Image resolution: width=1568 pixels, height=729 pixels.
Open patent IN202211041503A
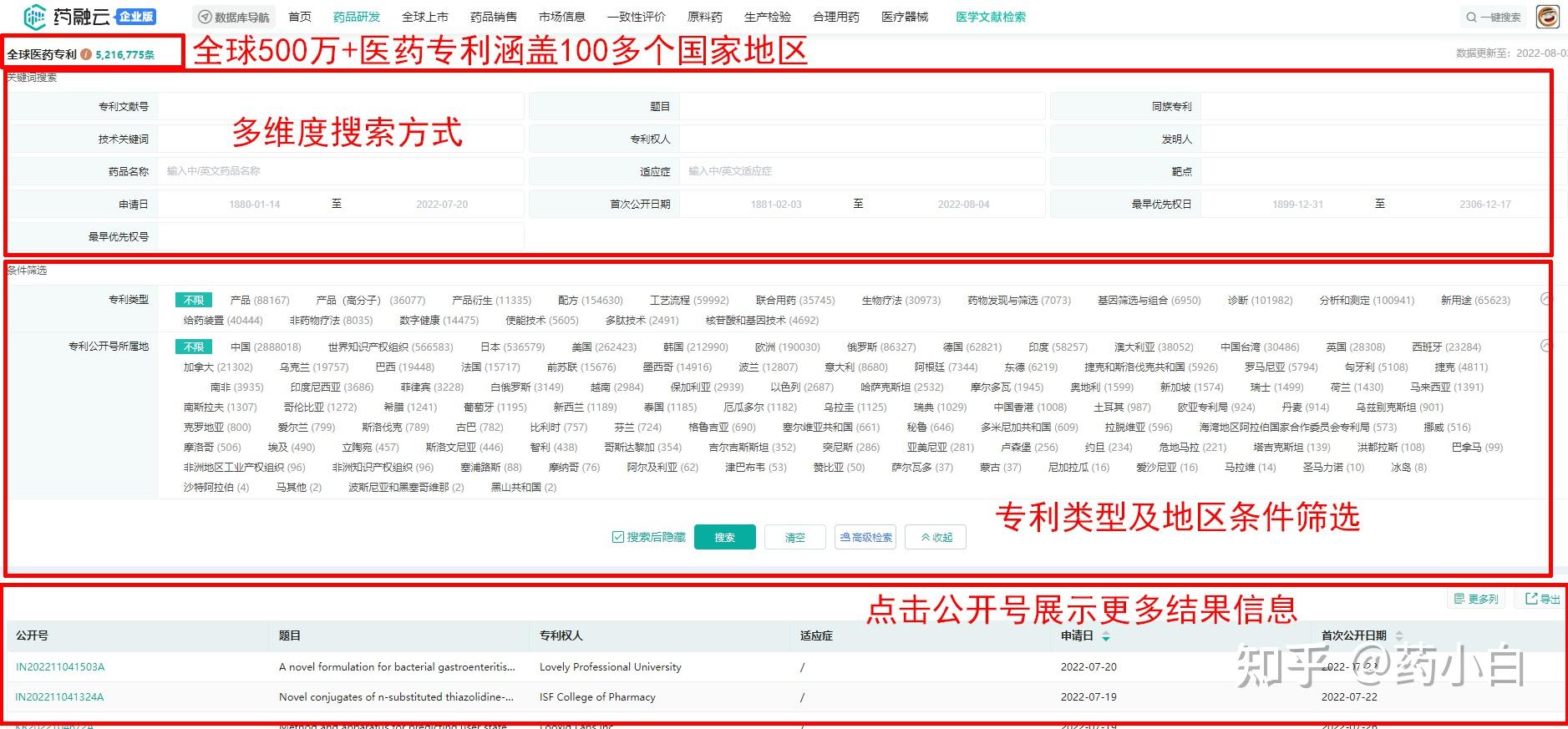click(60, 667)
